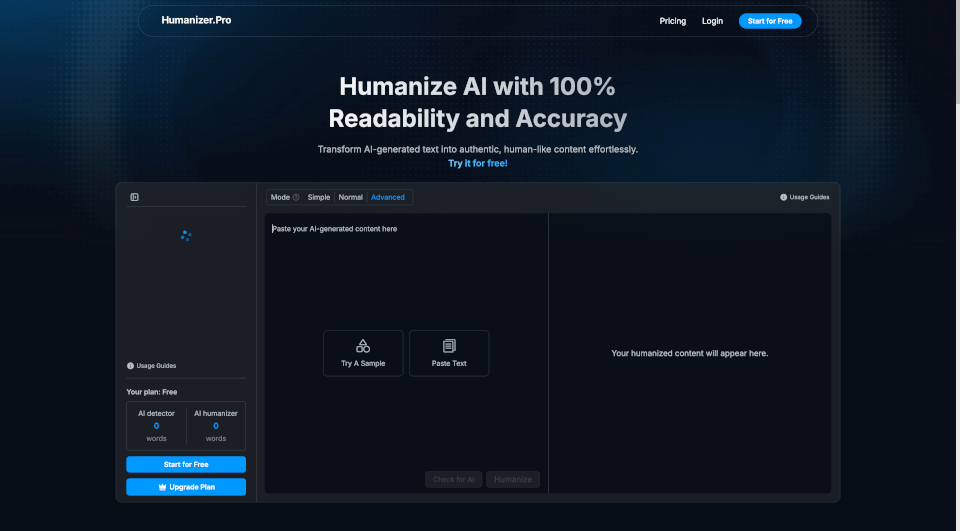Click the info icon beside sidebar Usage Guides
This screenshot has height=531, width=960.
(130, 366)
